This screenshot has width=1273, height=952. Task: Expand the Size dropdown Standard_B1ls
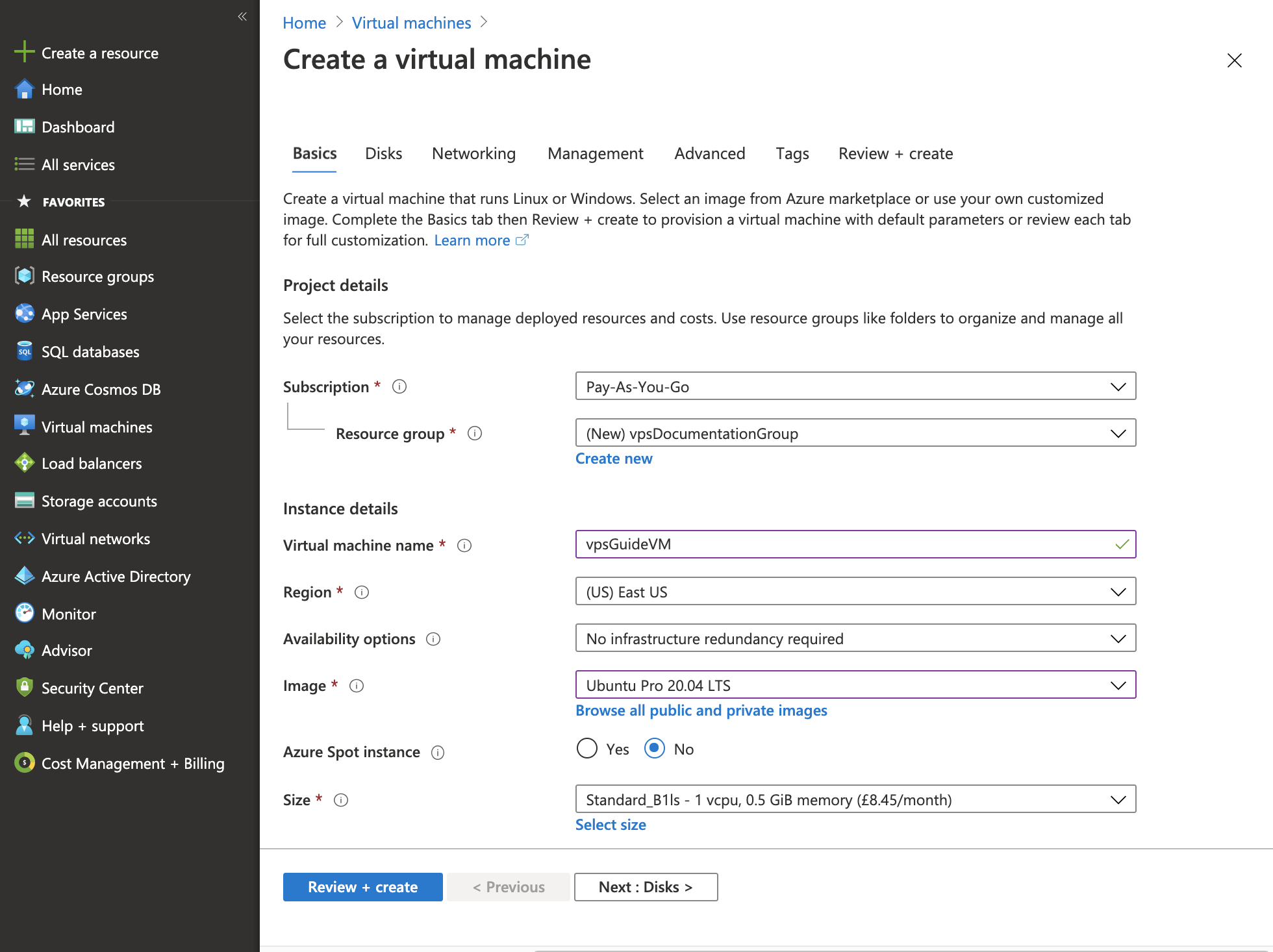click(855, 799)
